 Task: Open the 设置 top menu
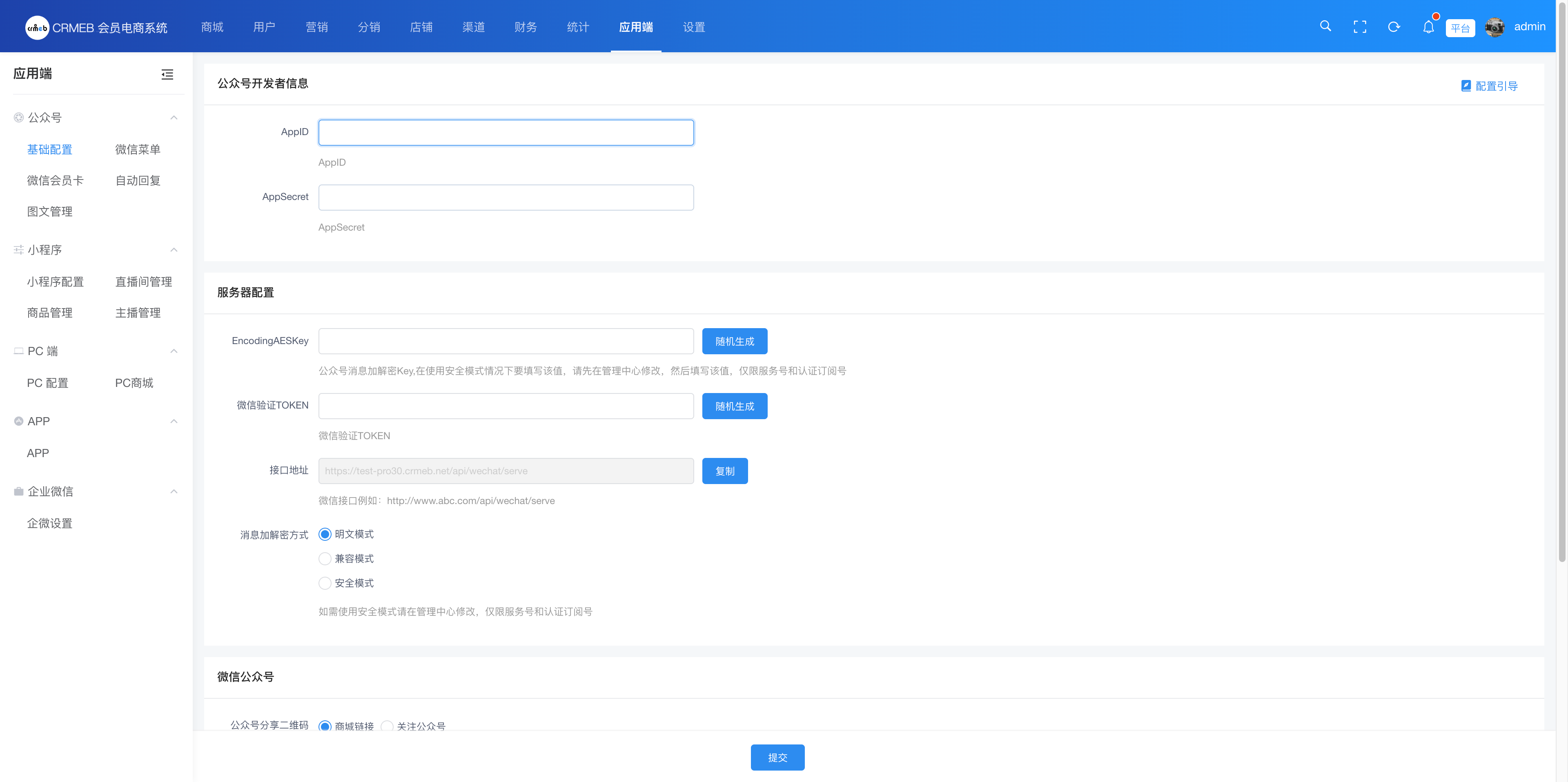tap(694, 27)
